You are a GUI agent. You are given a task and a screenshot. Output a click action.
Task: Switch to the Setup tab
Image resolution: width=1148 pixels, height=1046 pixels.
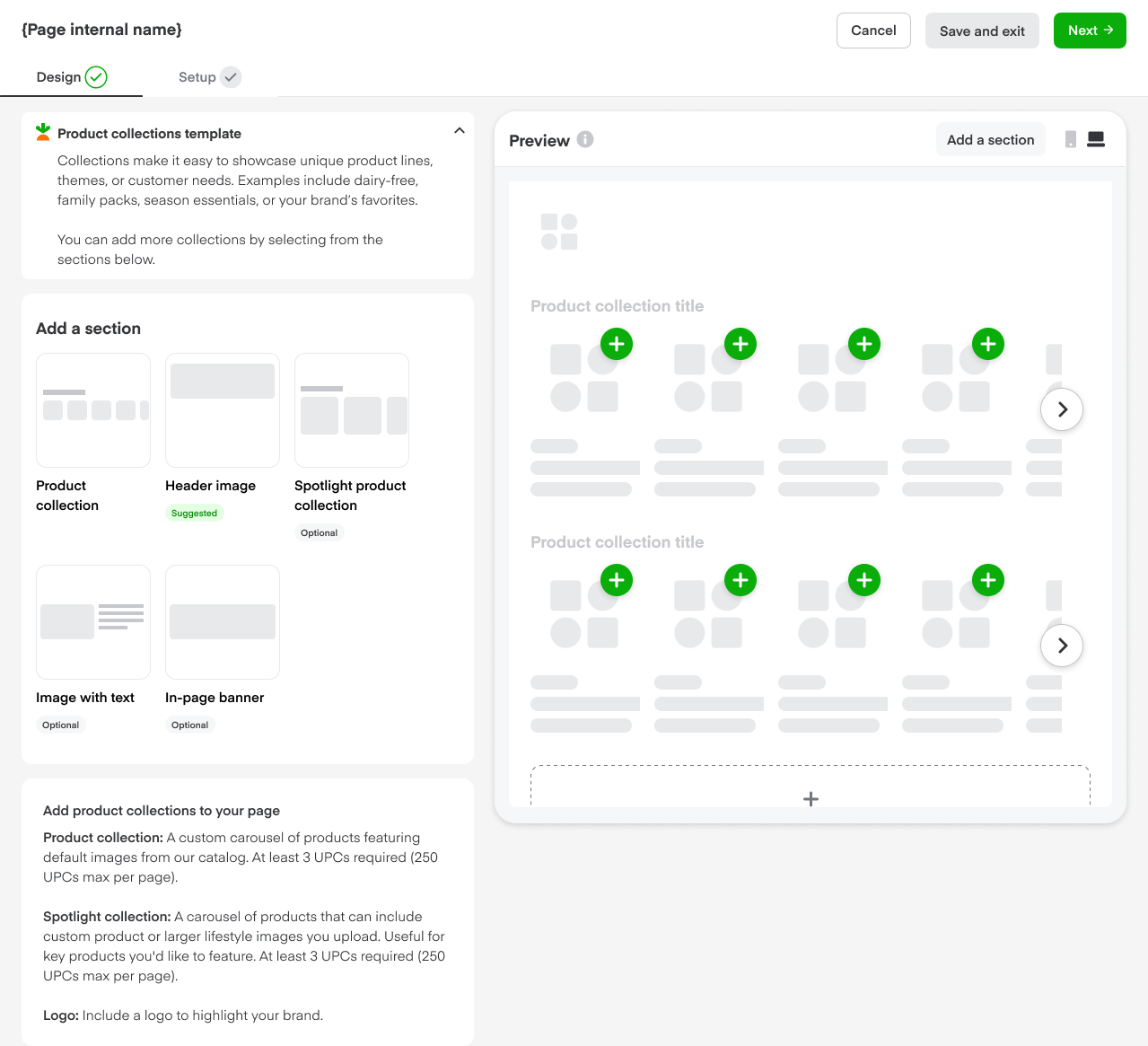[208, 77]
